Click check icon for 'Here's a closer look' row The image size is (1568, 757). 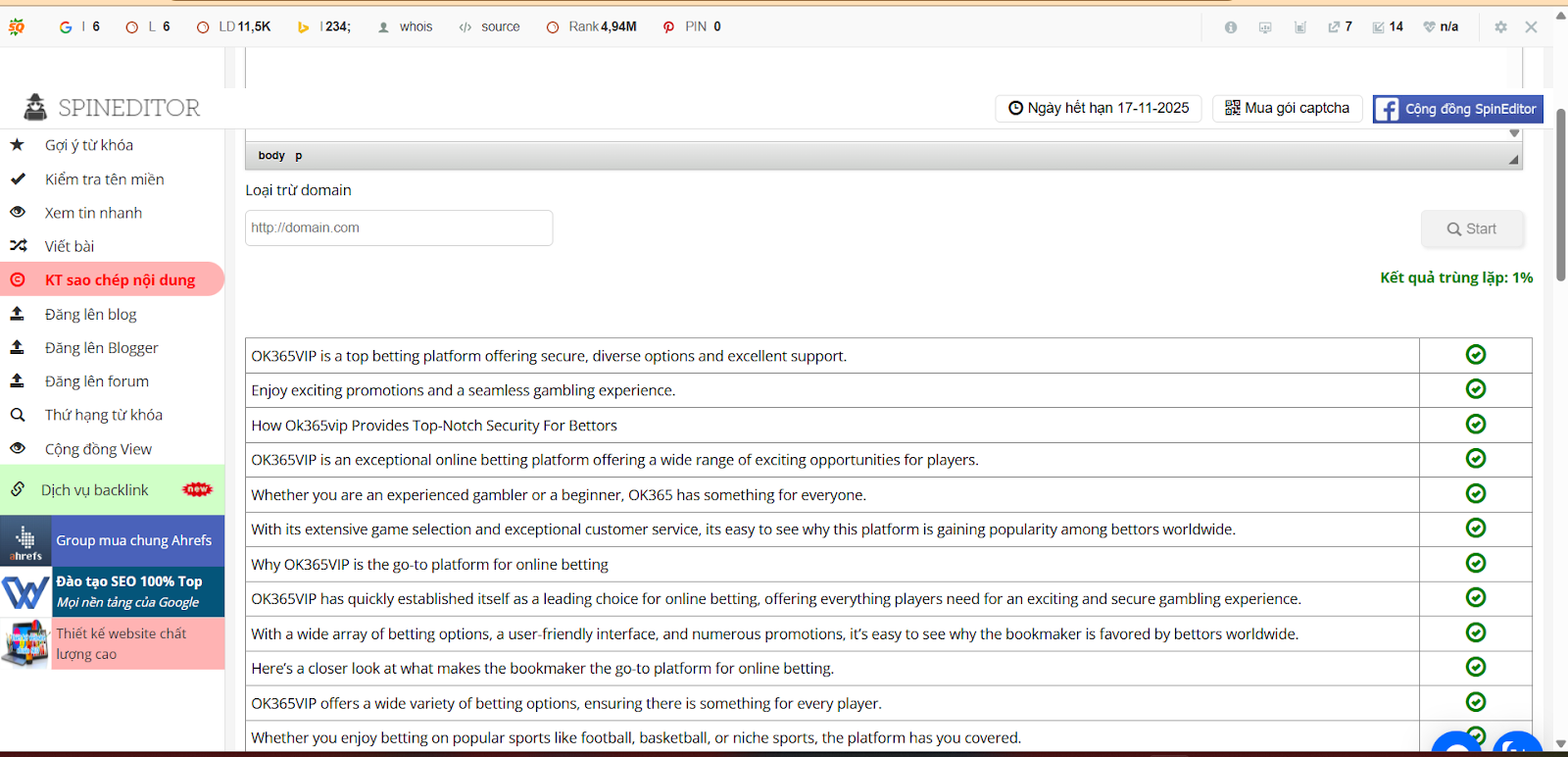1476,668
